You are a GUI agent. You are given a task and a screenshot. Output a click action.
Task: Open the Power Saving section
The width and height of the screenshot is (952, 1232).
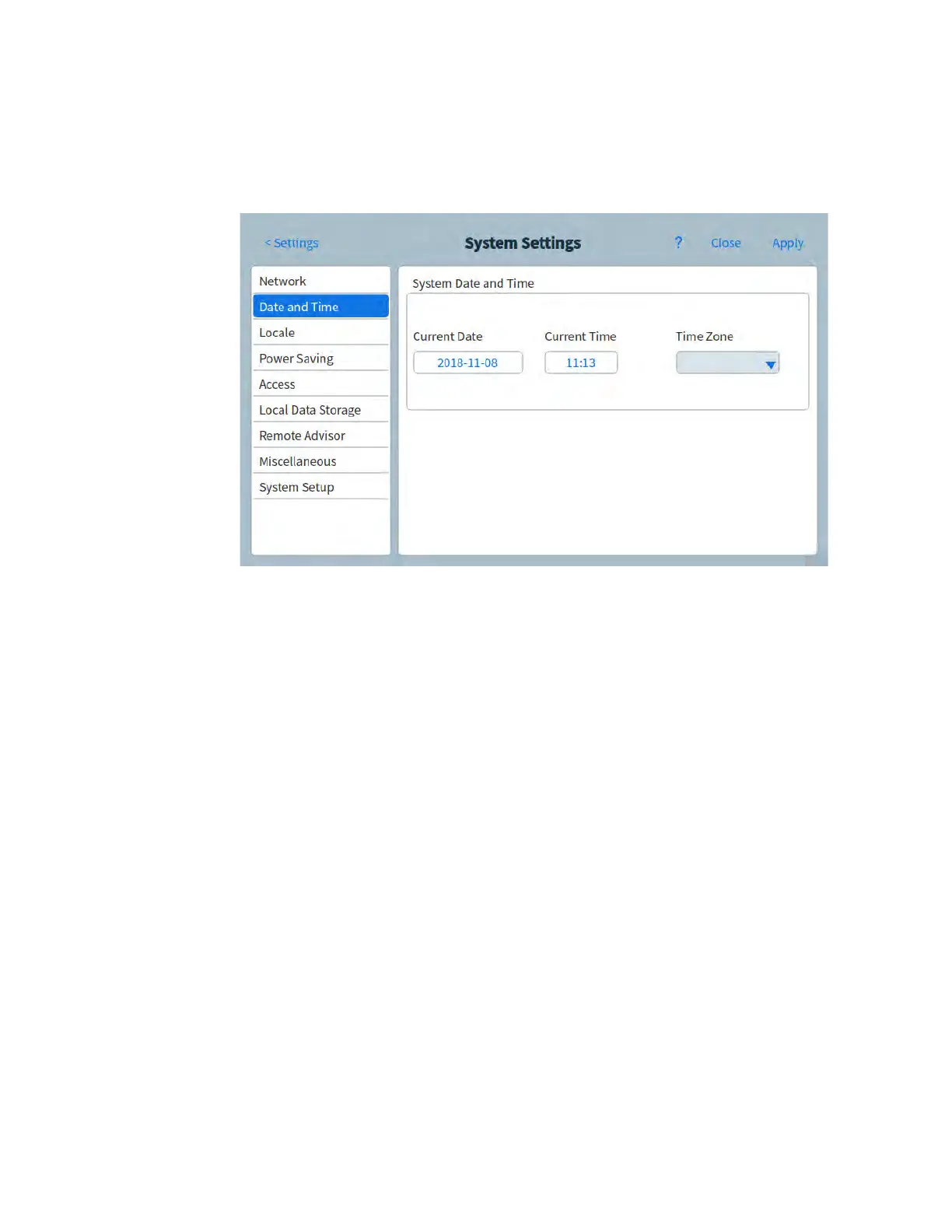coord(320,358)
